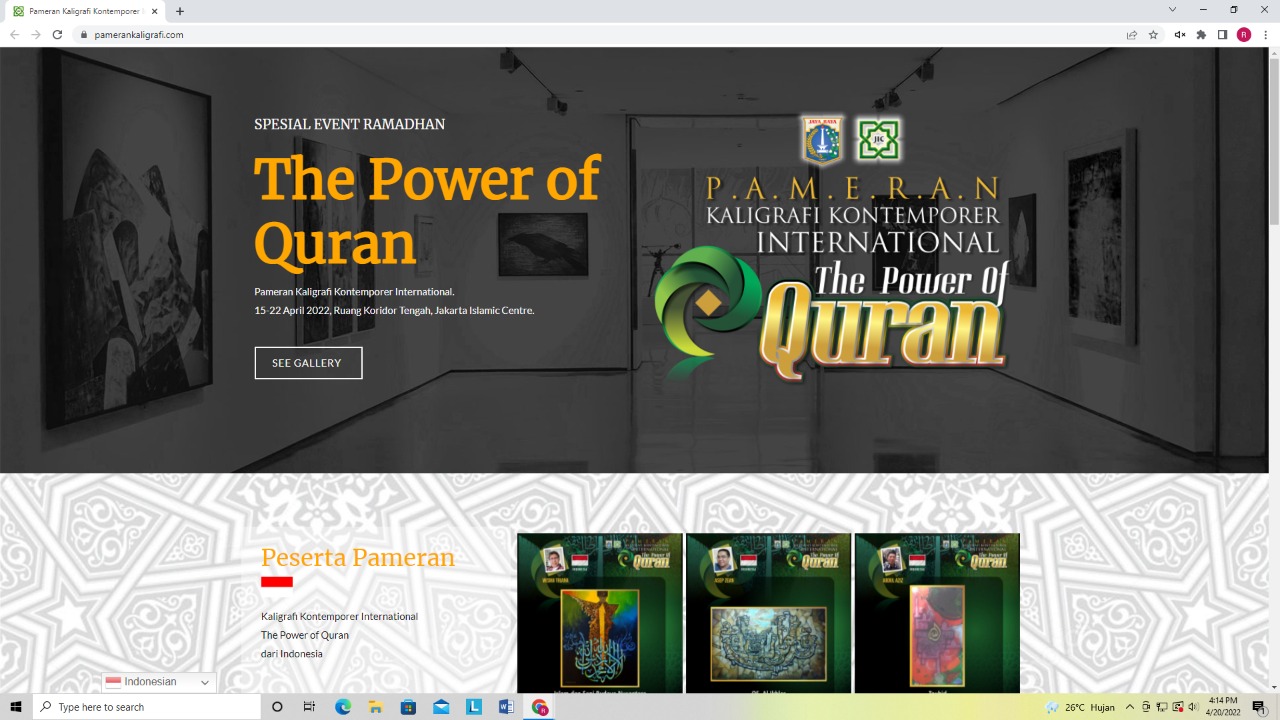Expand the tab search chevron
The width and height of the screenshot is (1280, 720).
(1172, 10)
